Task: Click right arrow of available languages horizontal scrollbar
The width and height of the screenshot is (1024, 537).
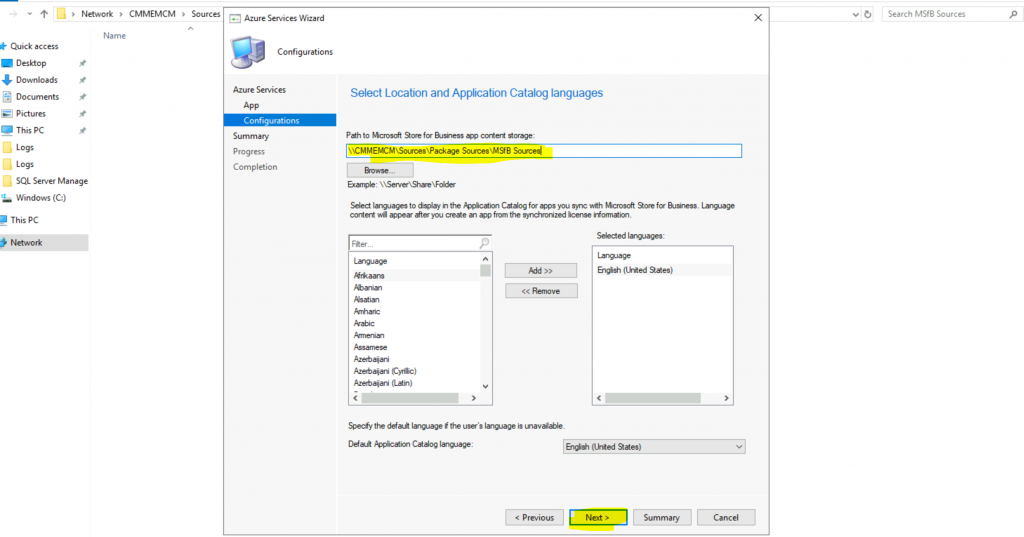Action: pos(473,398)
